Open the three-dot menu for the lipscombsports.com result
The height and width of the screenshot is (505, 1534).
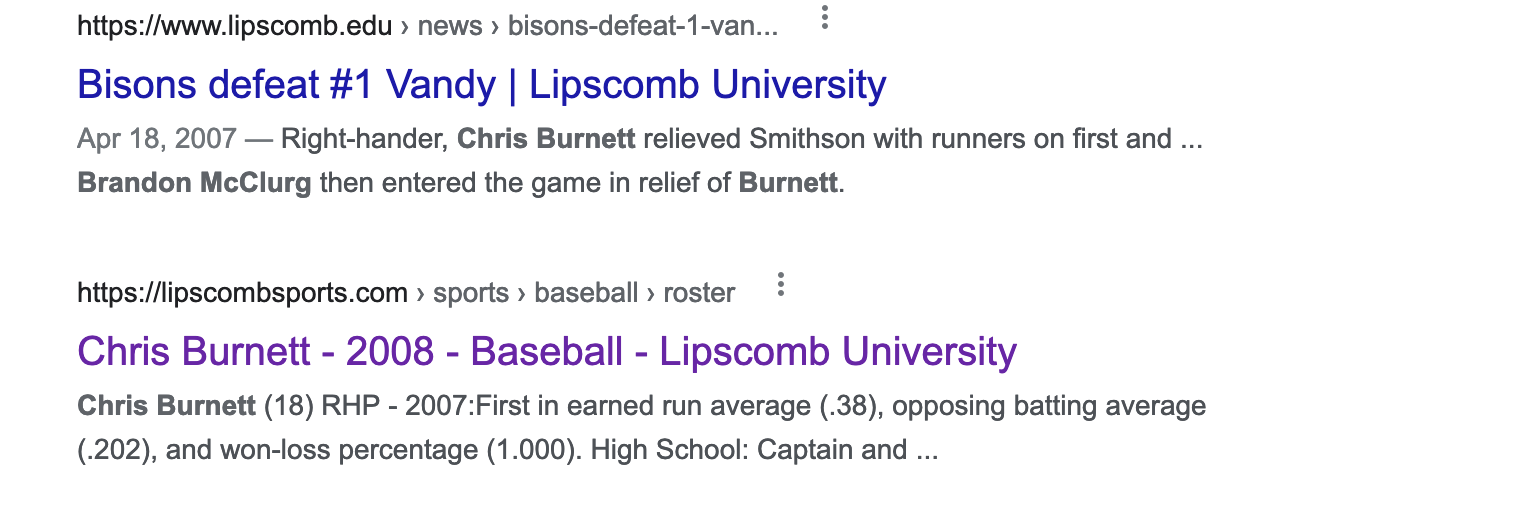(781, 285)
